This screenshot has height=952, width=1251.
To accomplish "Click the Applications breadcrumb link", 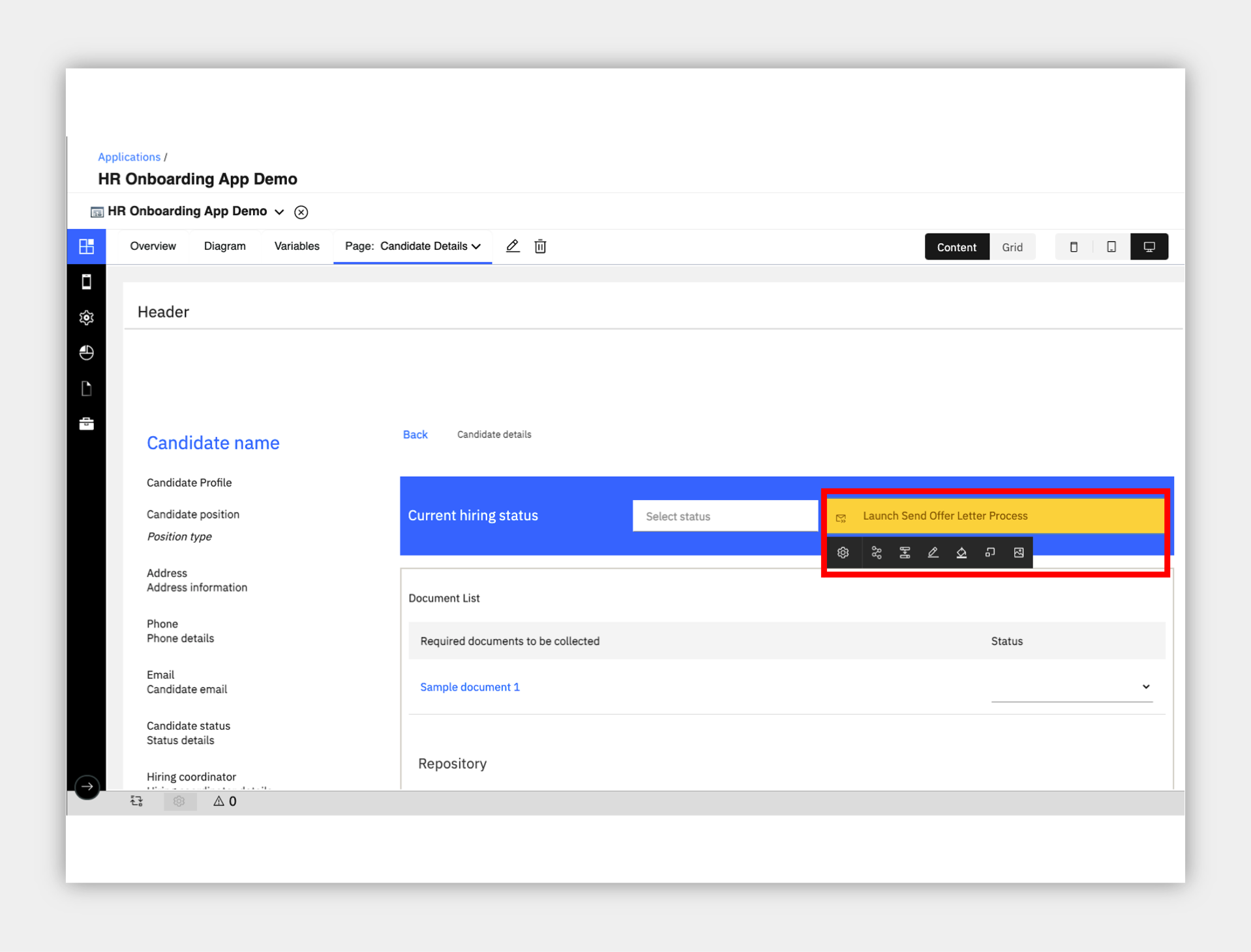I will coord(129,157).
